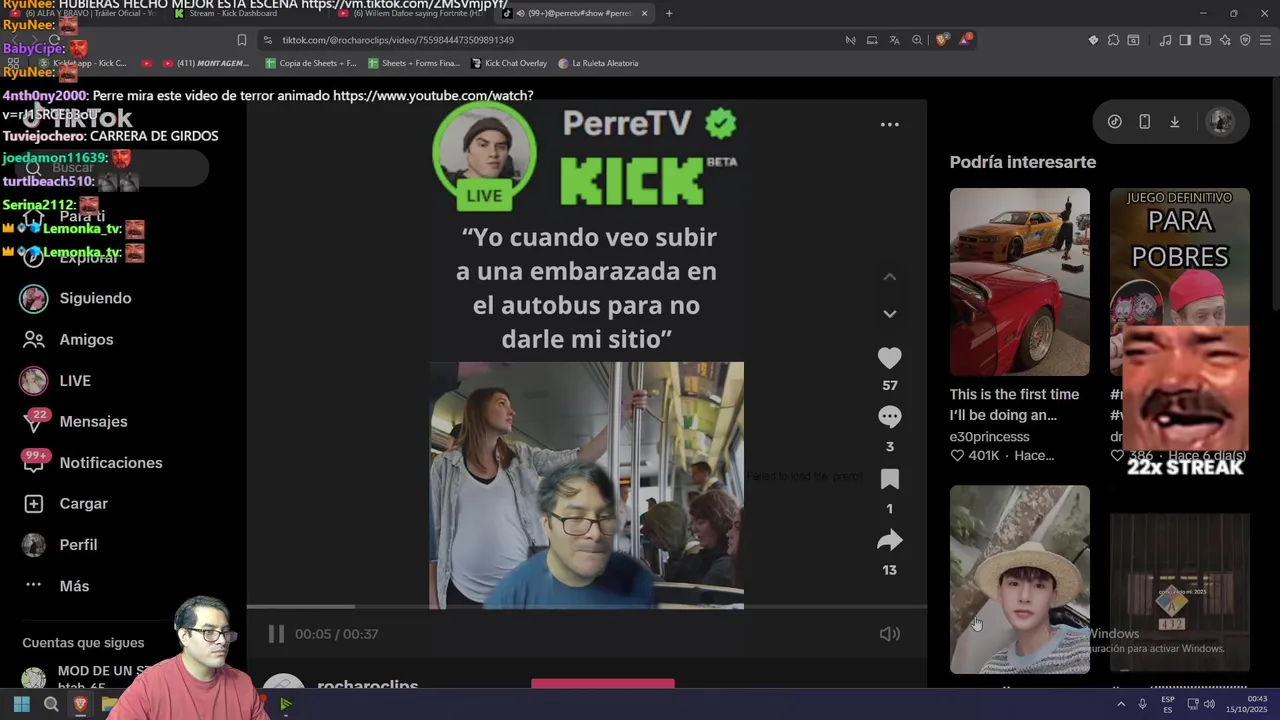
Task: Open the Brave Shields lion icon
Action: pyautogui.click(x=942, y=40)
